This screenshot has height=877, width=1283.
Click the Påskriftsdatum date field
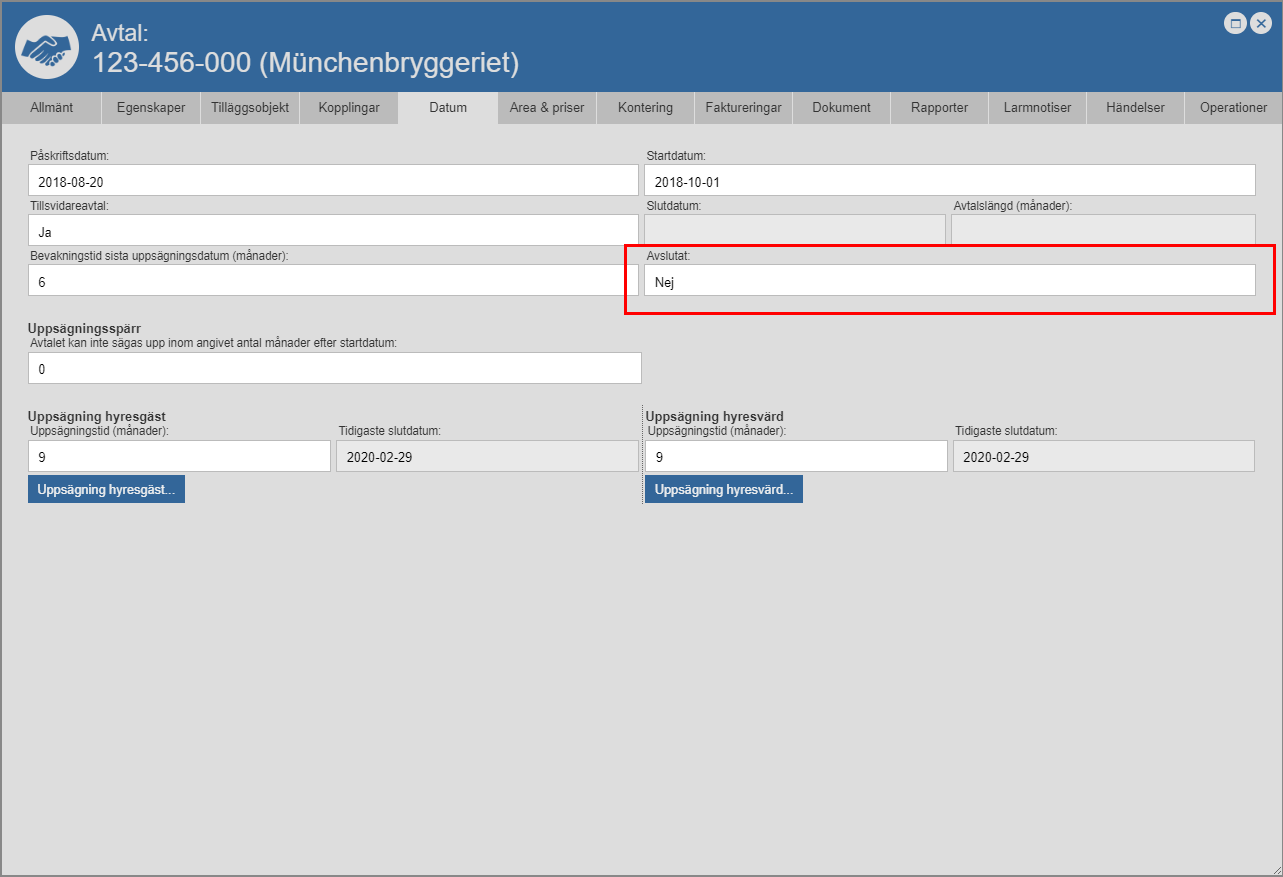333,181
